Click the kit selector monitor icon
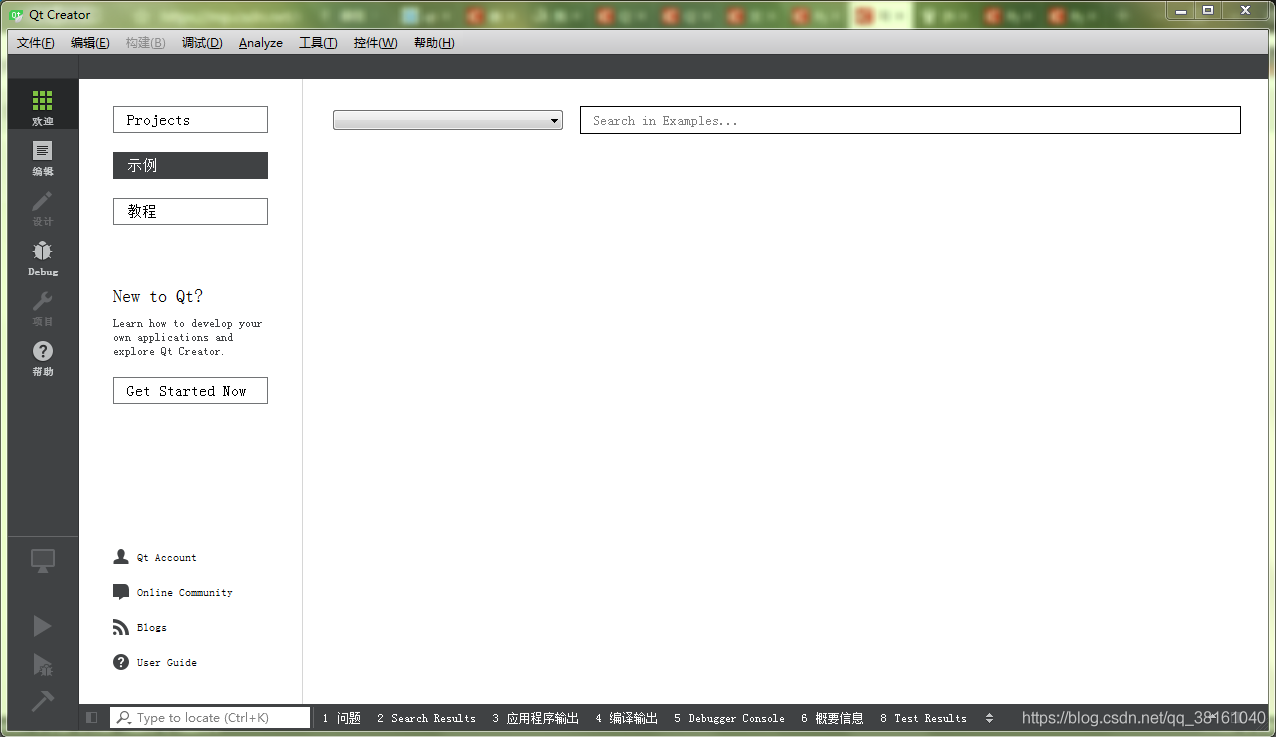Viewport: 1276px width, 737px height. [42, 560]
